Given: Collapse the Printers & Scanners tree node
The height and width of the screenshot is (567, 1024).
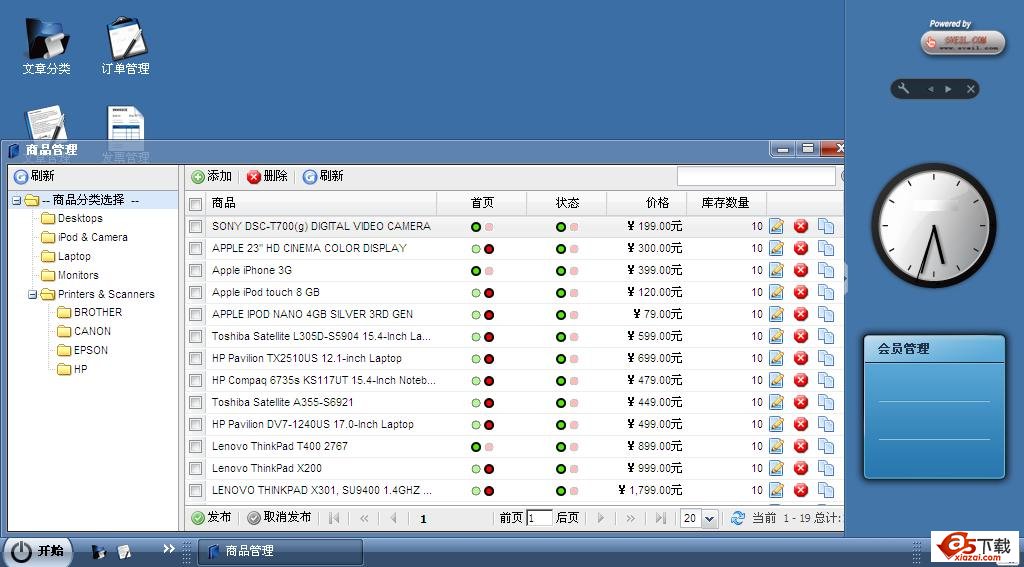Looking at the screenshot, I should coord(32,295).
